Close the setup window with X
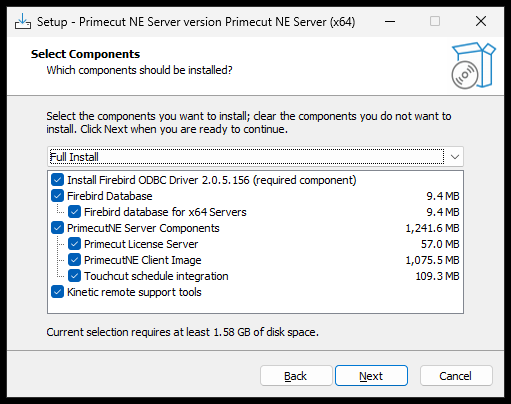This screenshot has height=404, width=511. [x=481, y=22]
